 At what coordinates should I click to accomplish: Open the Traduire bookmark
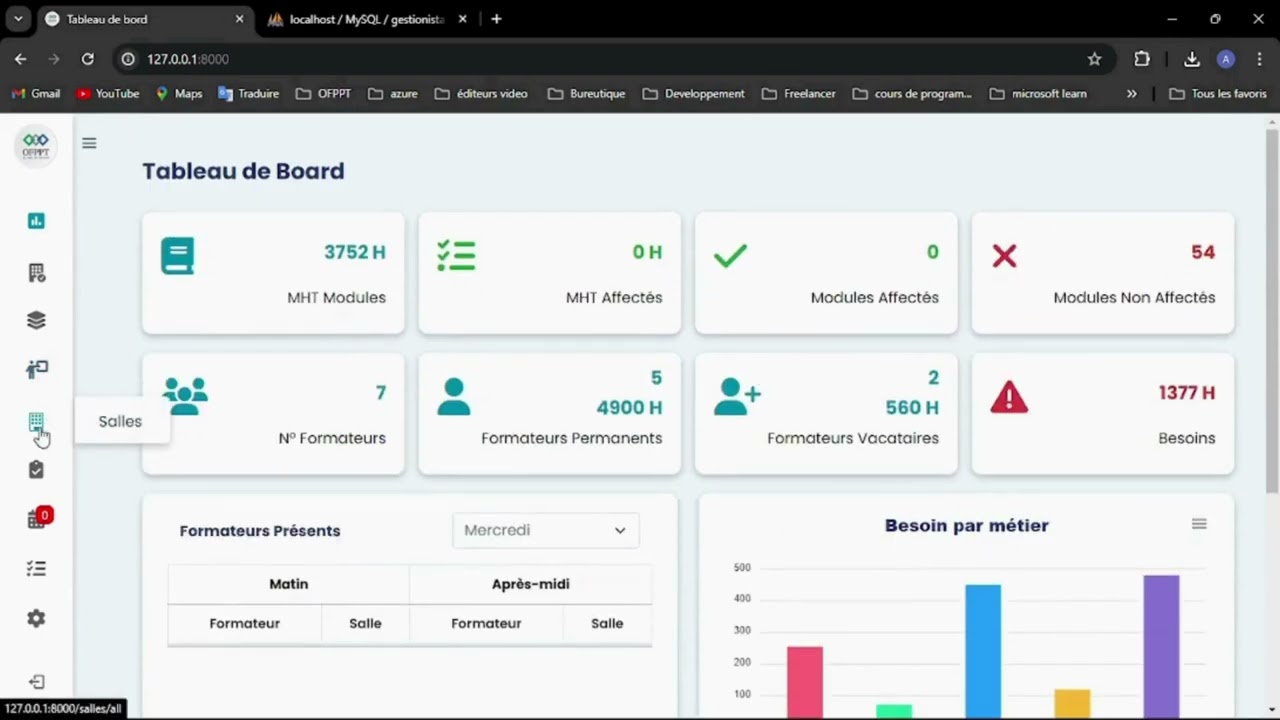click(249, 94)
